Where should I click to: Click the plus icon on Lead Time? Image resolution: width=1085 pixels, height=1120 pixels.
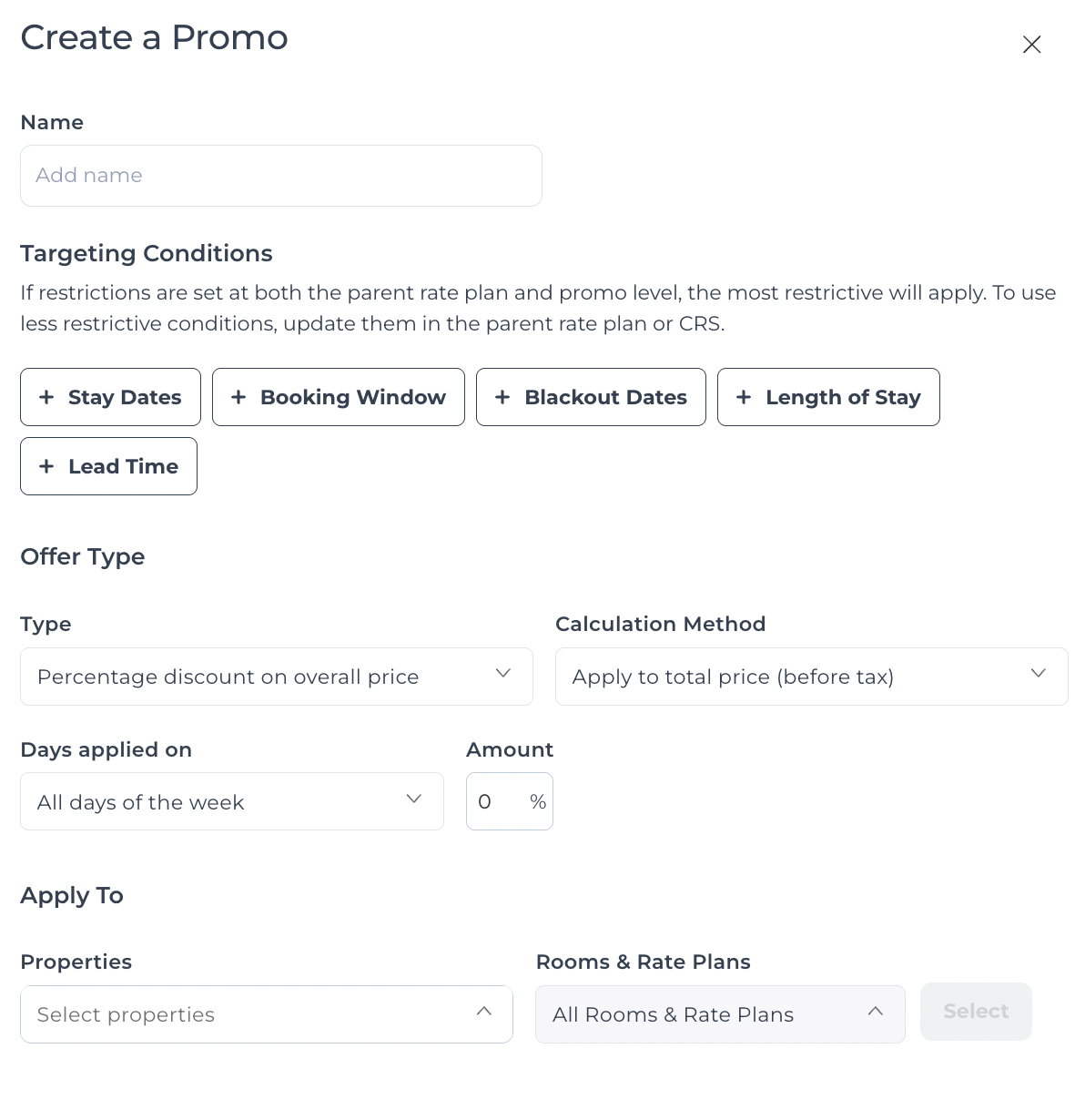click(46, 466)
